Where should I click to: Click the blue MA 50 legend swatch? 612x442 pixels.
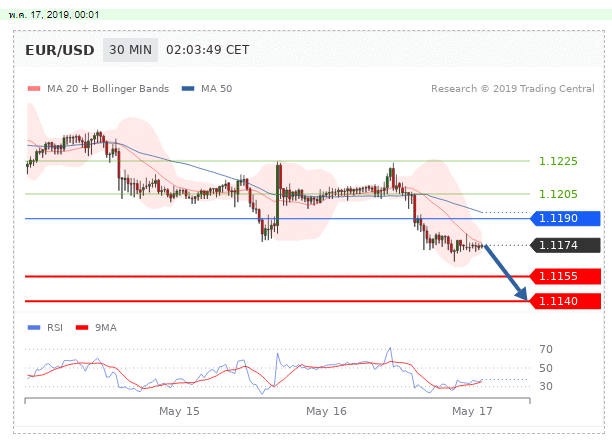coord(188,89)
